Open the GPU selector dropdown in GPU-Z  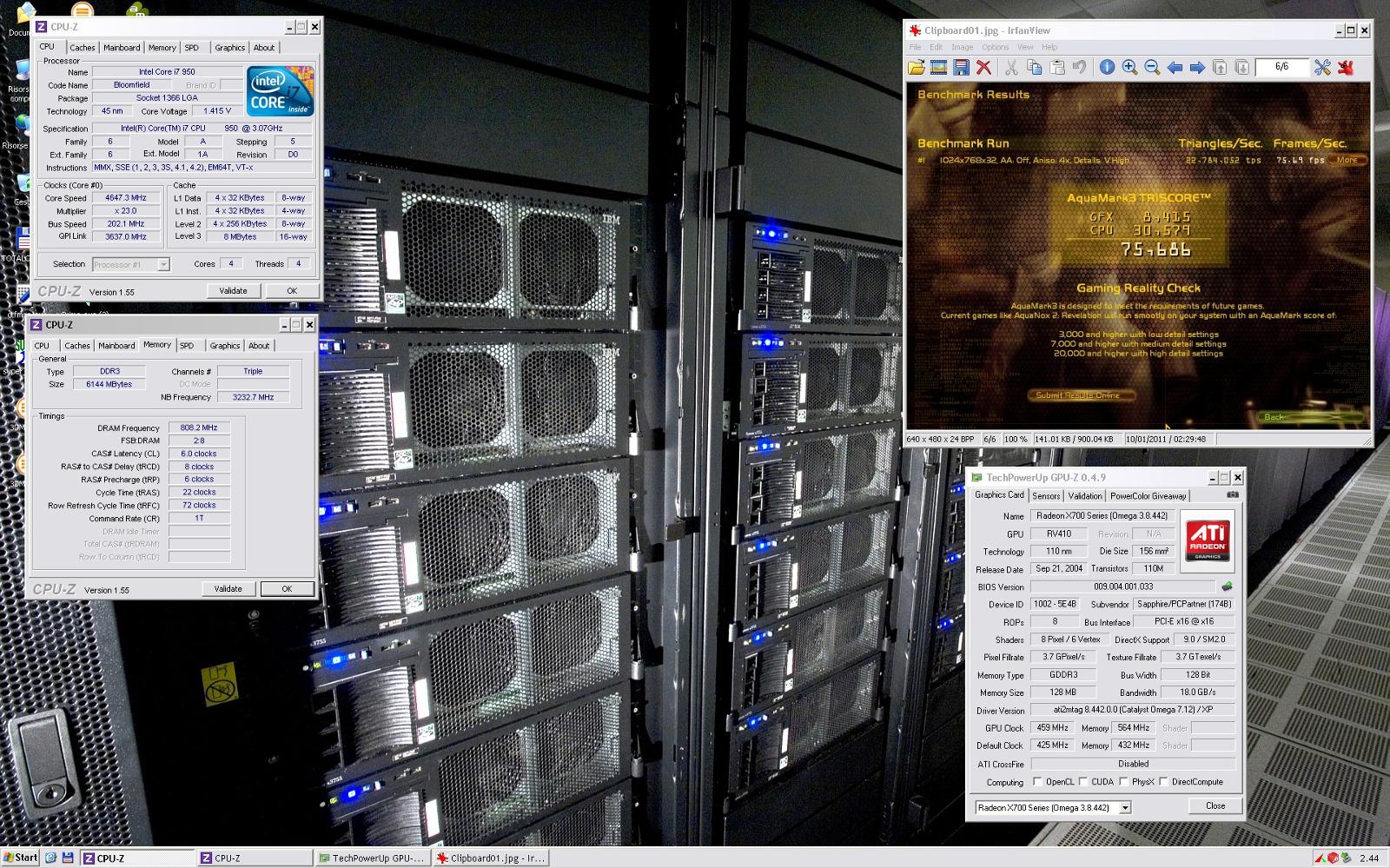pyautogui.click(x=1125, y=808)
